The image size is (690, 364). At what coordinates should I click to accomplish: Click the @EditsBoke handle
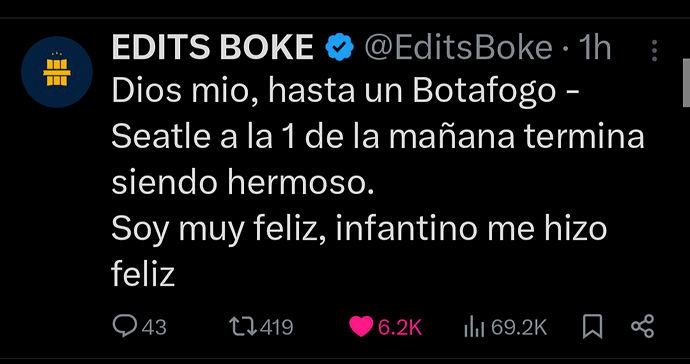[x=458, y=47]
